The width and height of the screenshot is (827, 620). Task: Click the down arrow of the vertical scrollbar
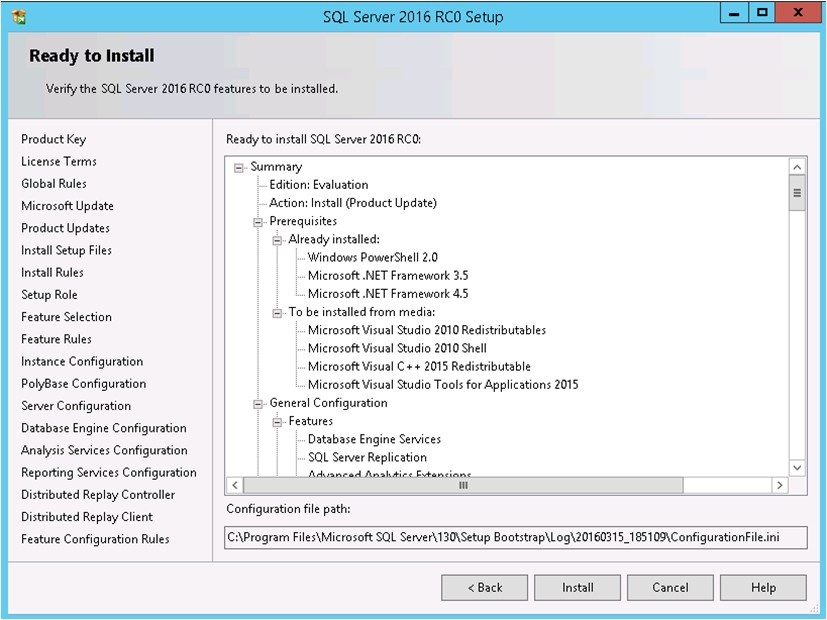click(x=797, y=468)
